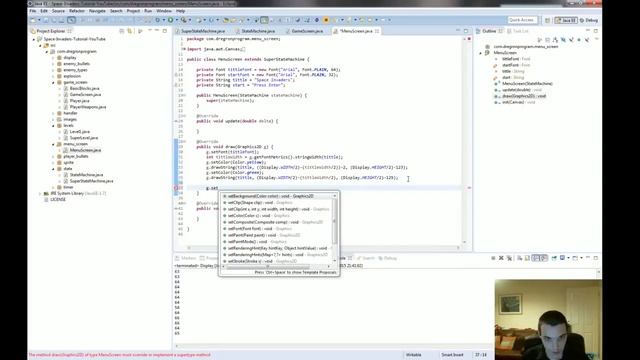Open the New file dropdown arrow
This screenshot has width=640, height=360.
(x=39, y=20)
